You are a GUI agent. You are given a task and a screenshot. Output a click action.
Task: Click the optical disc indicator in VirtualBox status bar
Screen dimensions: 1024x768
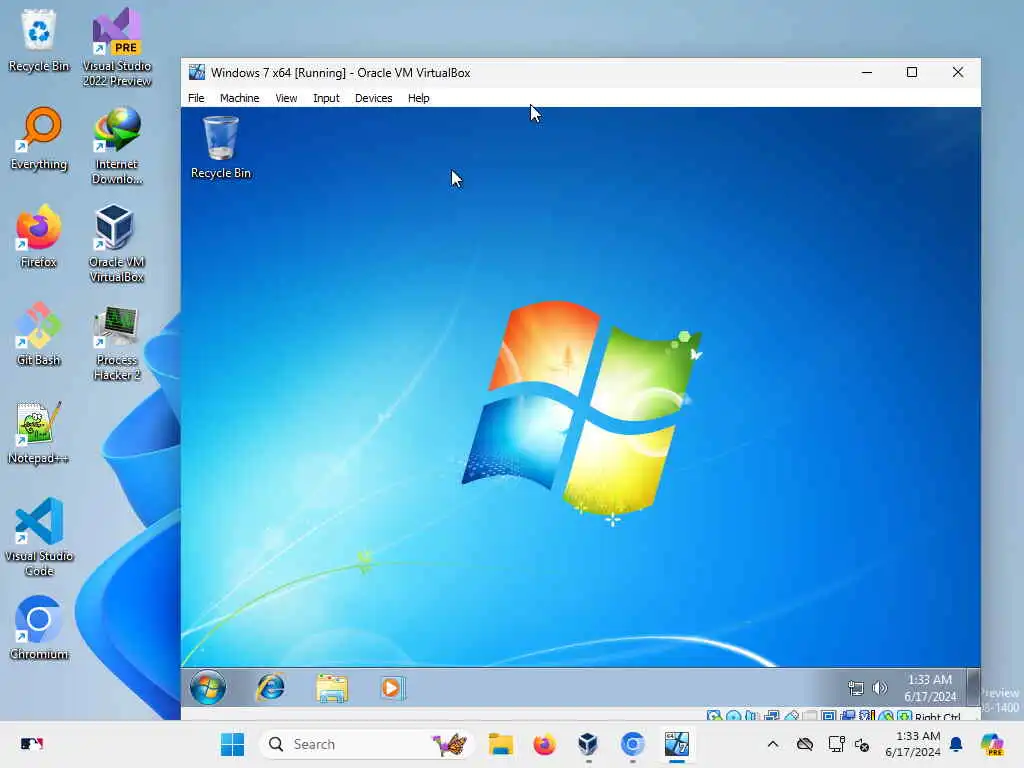(x=733, y=716)
